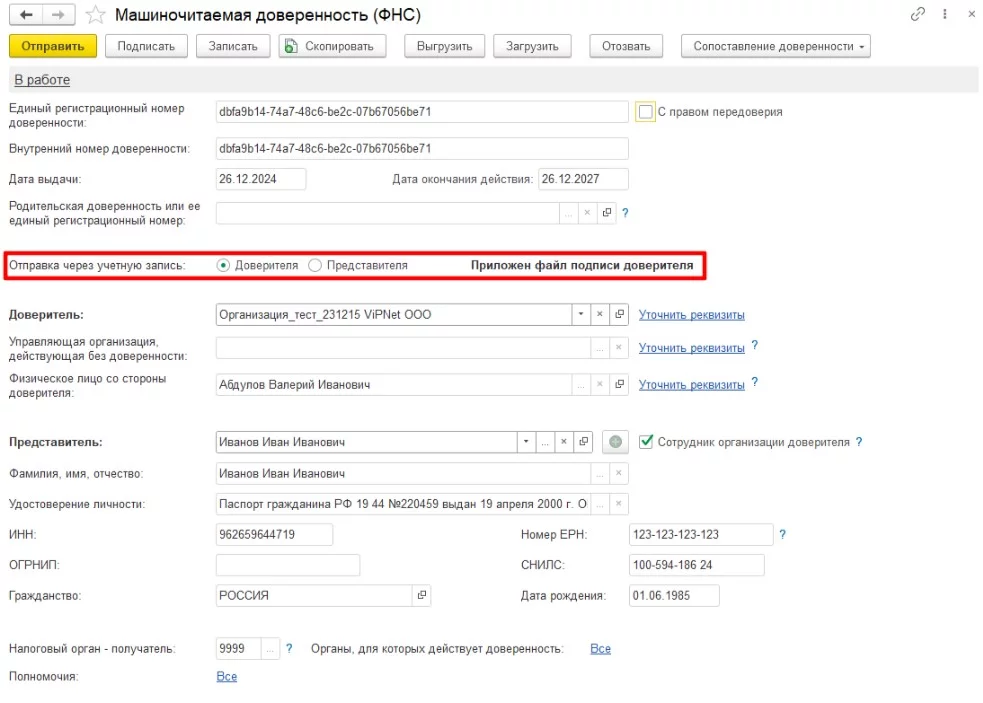Choose full name via ellipsis in ФИО field
The height and width of the screenshot is (703, 983).
600,473
